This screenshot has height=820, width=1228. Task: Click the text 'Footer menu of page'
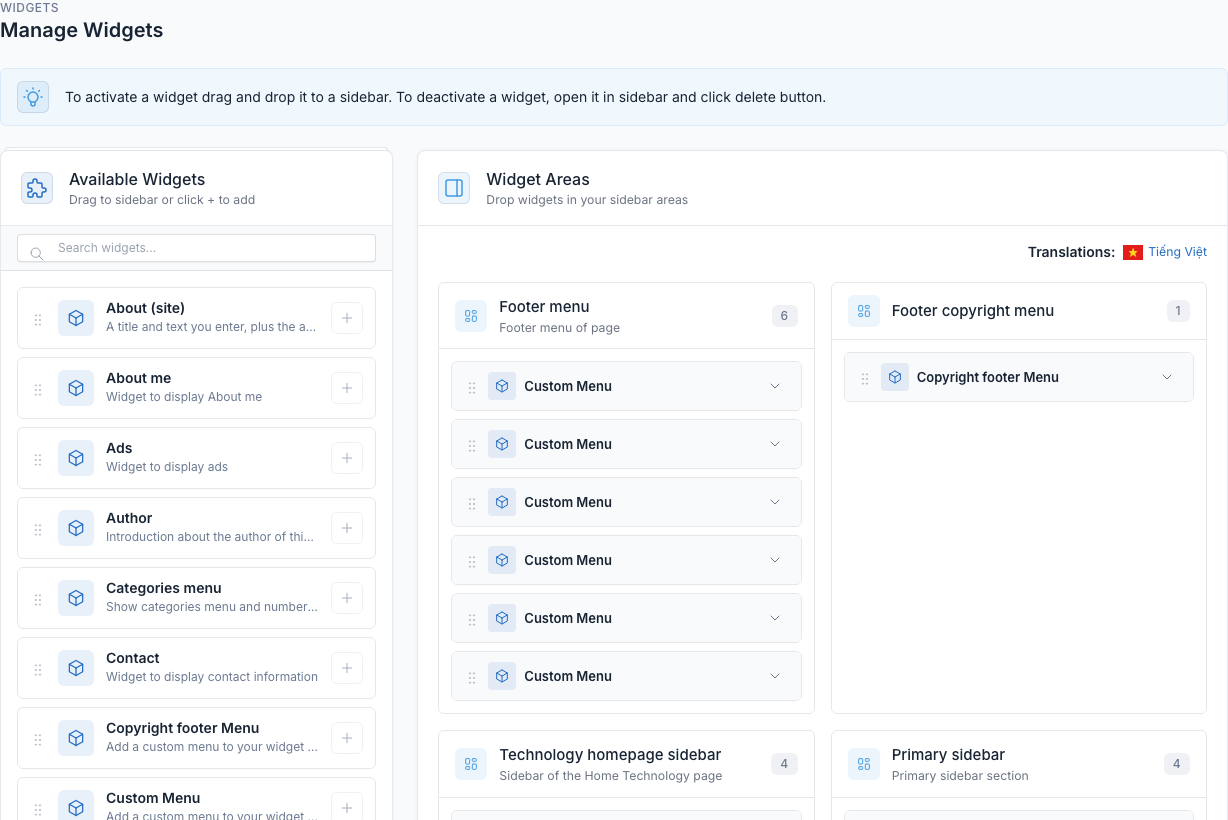[x=559, y=328]
